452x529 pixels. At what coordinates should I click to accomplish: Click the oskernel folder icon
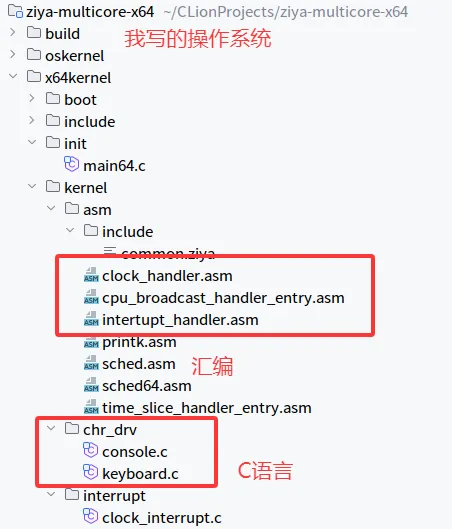(34, 54)
